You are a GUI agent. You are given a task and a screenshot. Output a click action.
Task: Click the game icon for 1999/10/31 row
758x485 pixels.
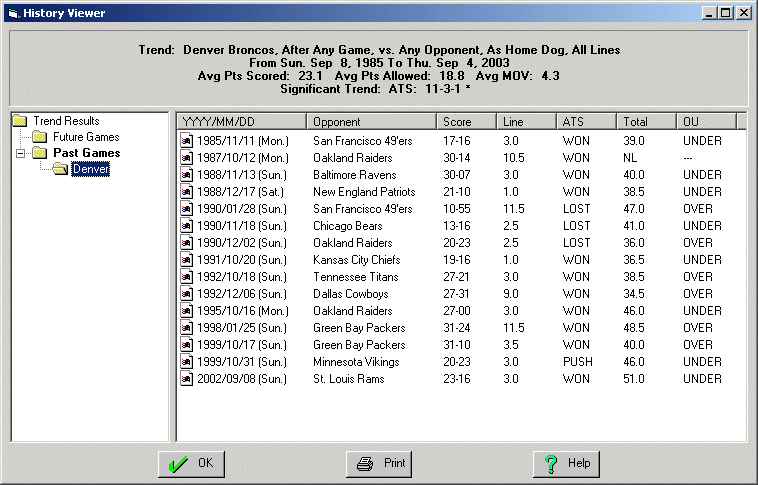click(x=187, y=362)
